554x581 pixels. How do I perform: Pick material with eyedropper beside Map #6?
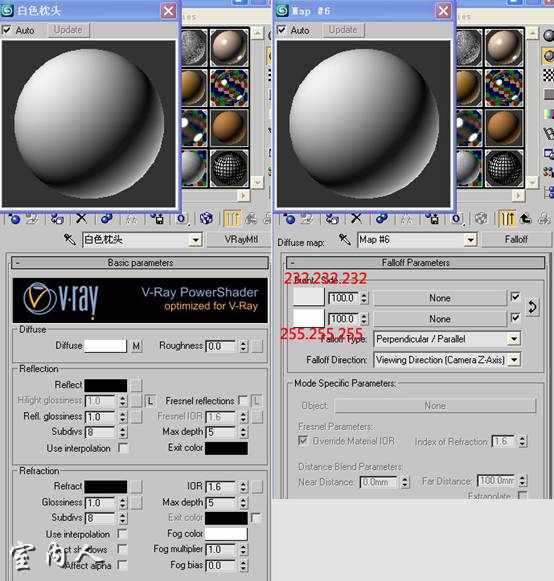click(345, 240)
